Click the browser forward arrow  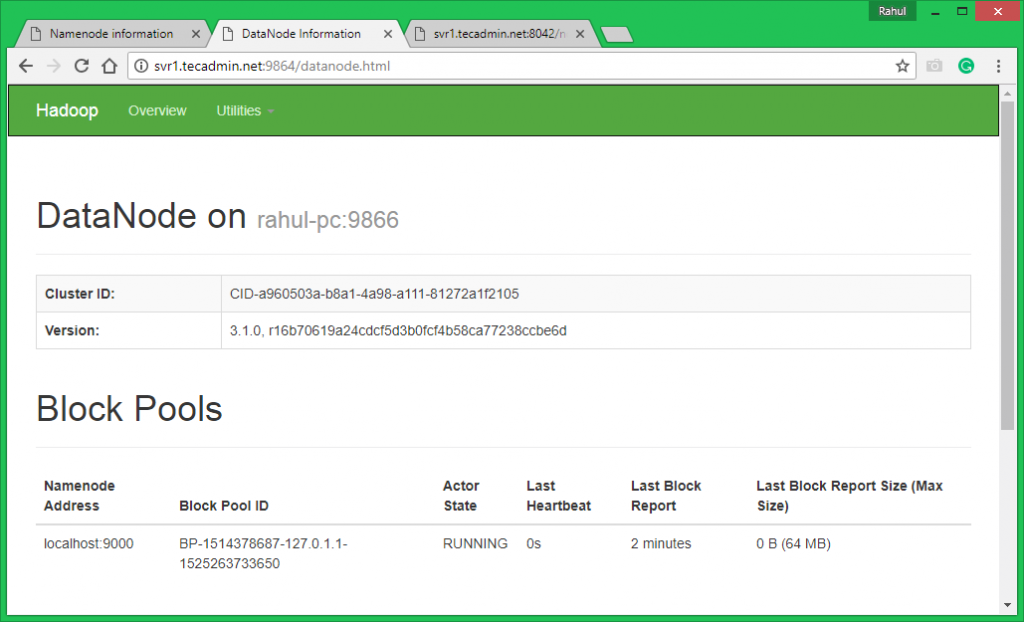pos(54,66)
